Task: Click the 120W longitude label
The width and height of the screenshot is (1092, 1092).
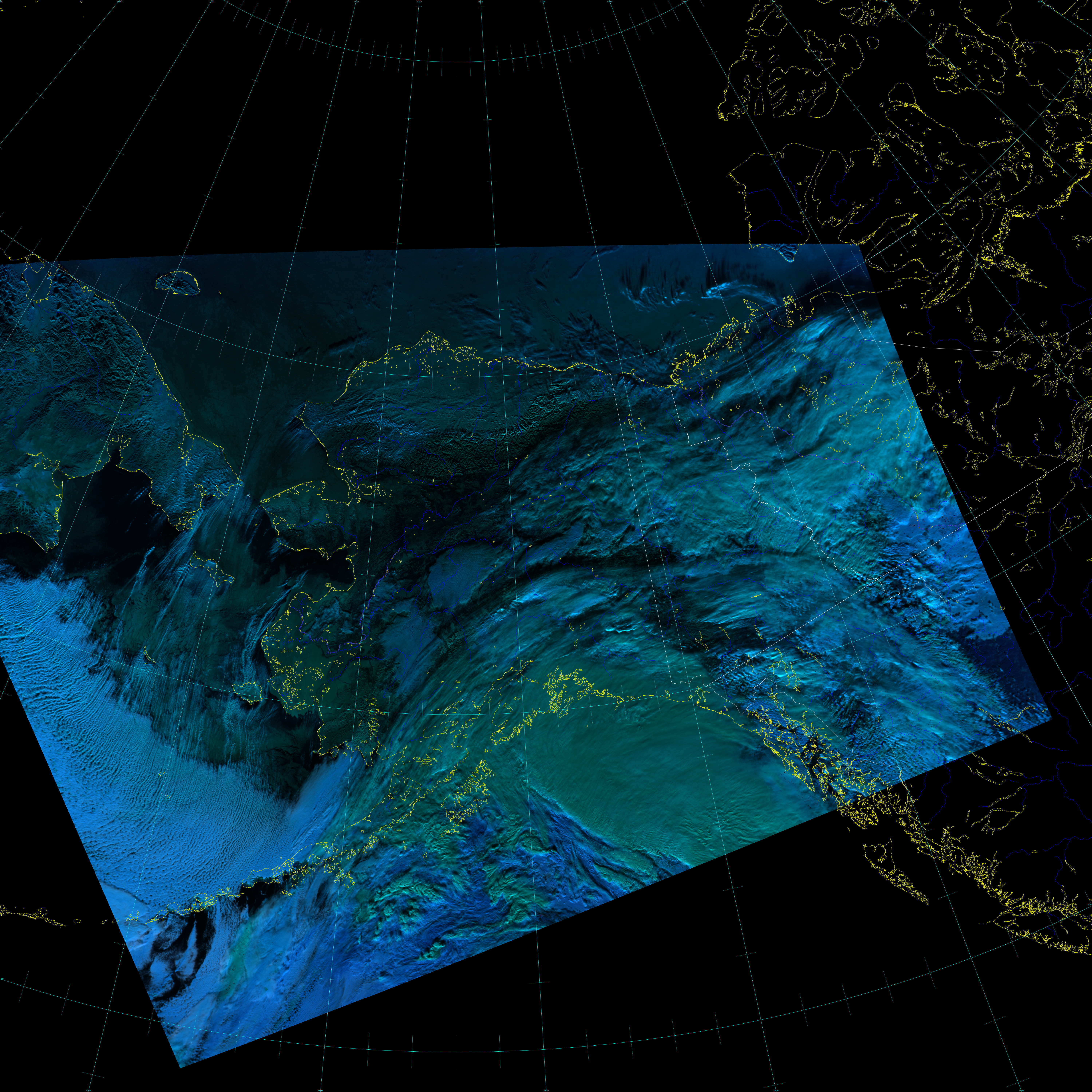Action: pos(684,2)
